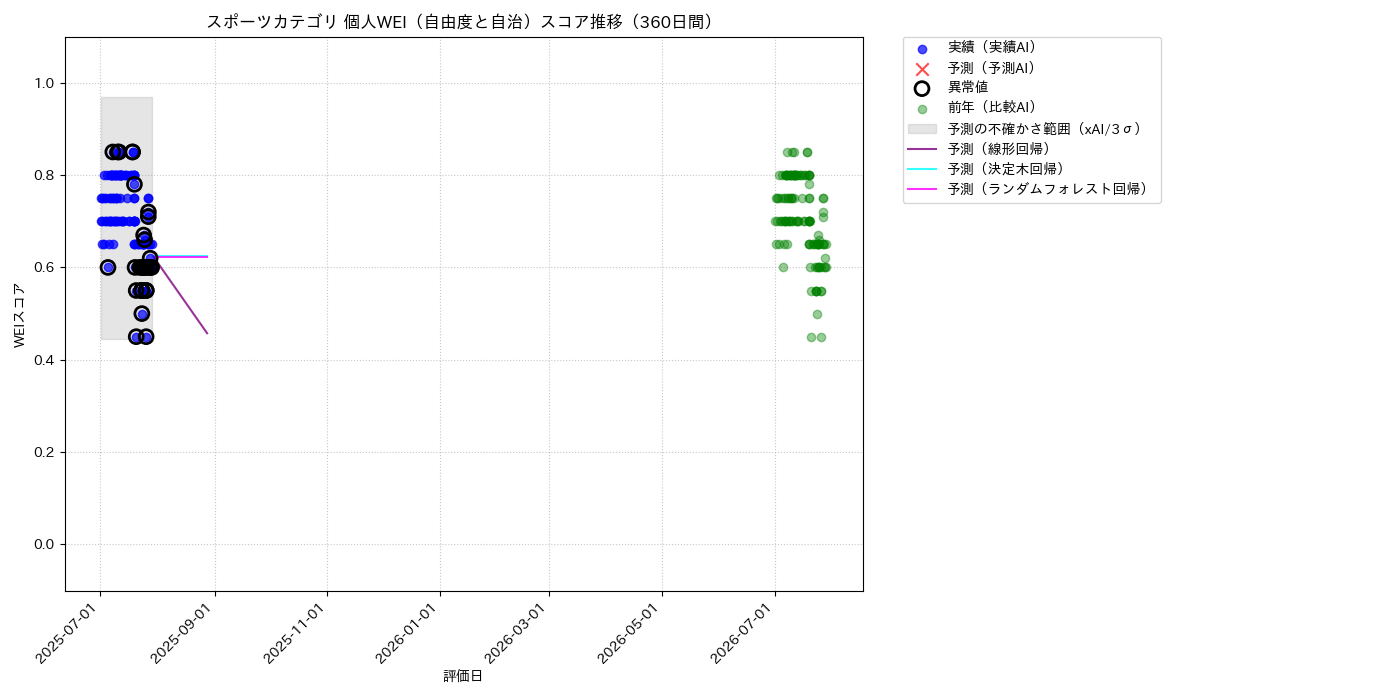
Task: Click the 1.0 y-axis tick label
Action: coord(45,83)
